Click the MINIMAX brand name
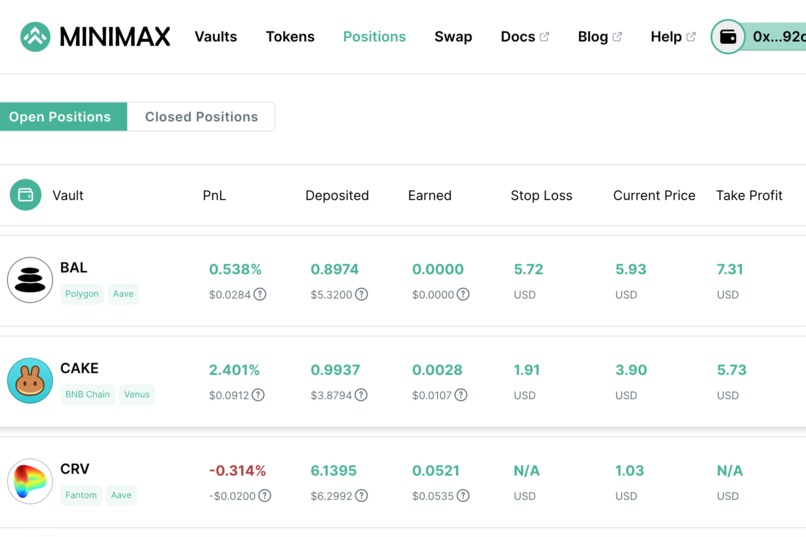The height and width of the screenshot is (537, 806). 115,36
